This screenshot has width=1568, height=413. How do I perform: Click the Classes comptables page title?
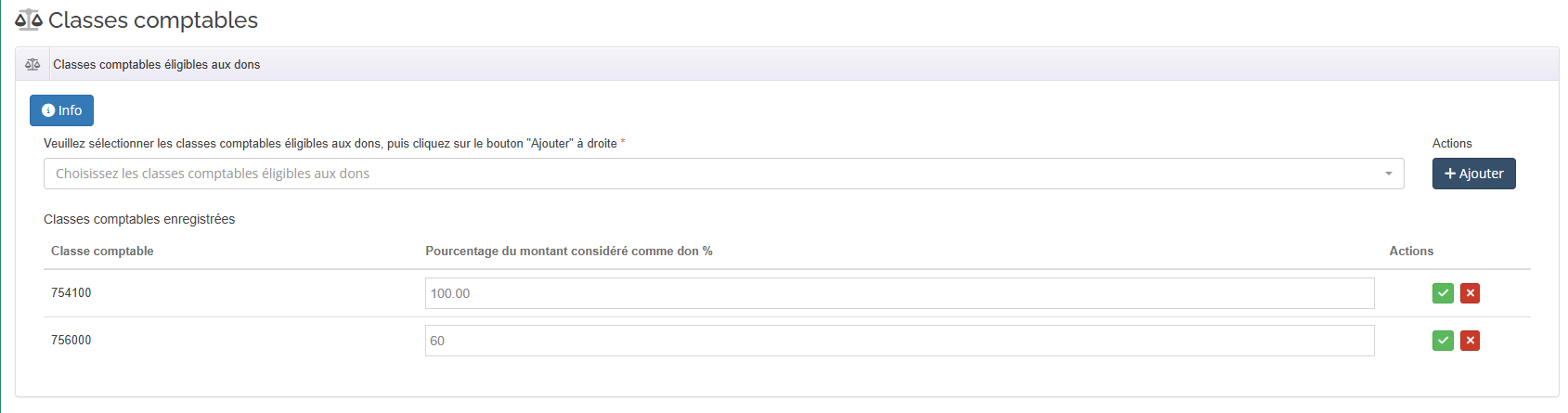coord(153,19)
